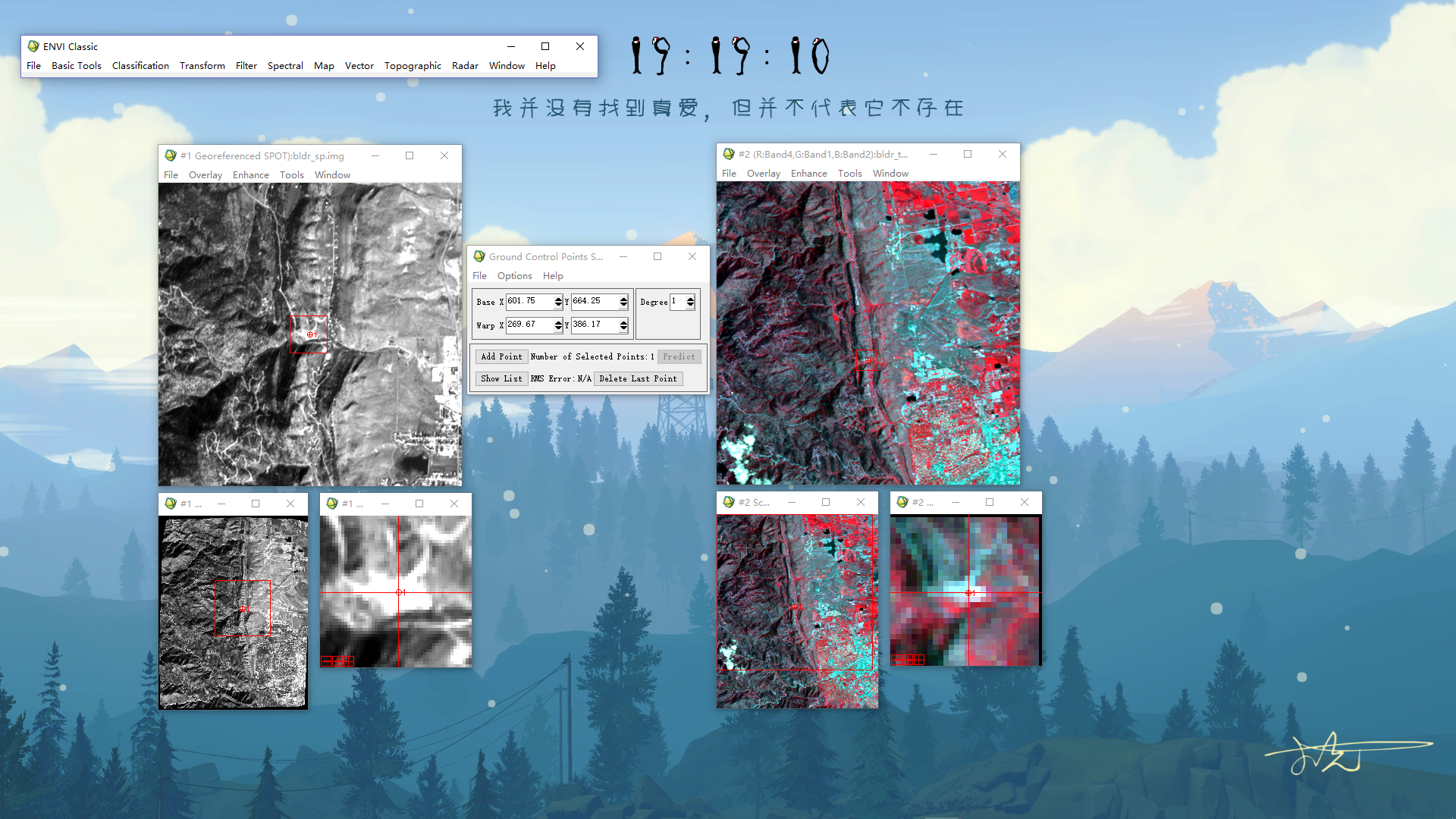Click the 'Number of Selected Points: 1' text
This screenshot has width=1456, height=819.
tap(592, 356)
